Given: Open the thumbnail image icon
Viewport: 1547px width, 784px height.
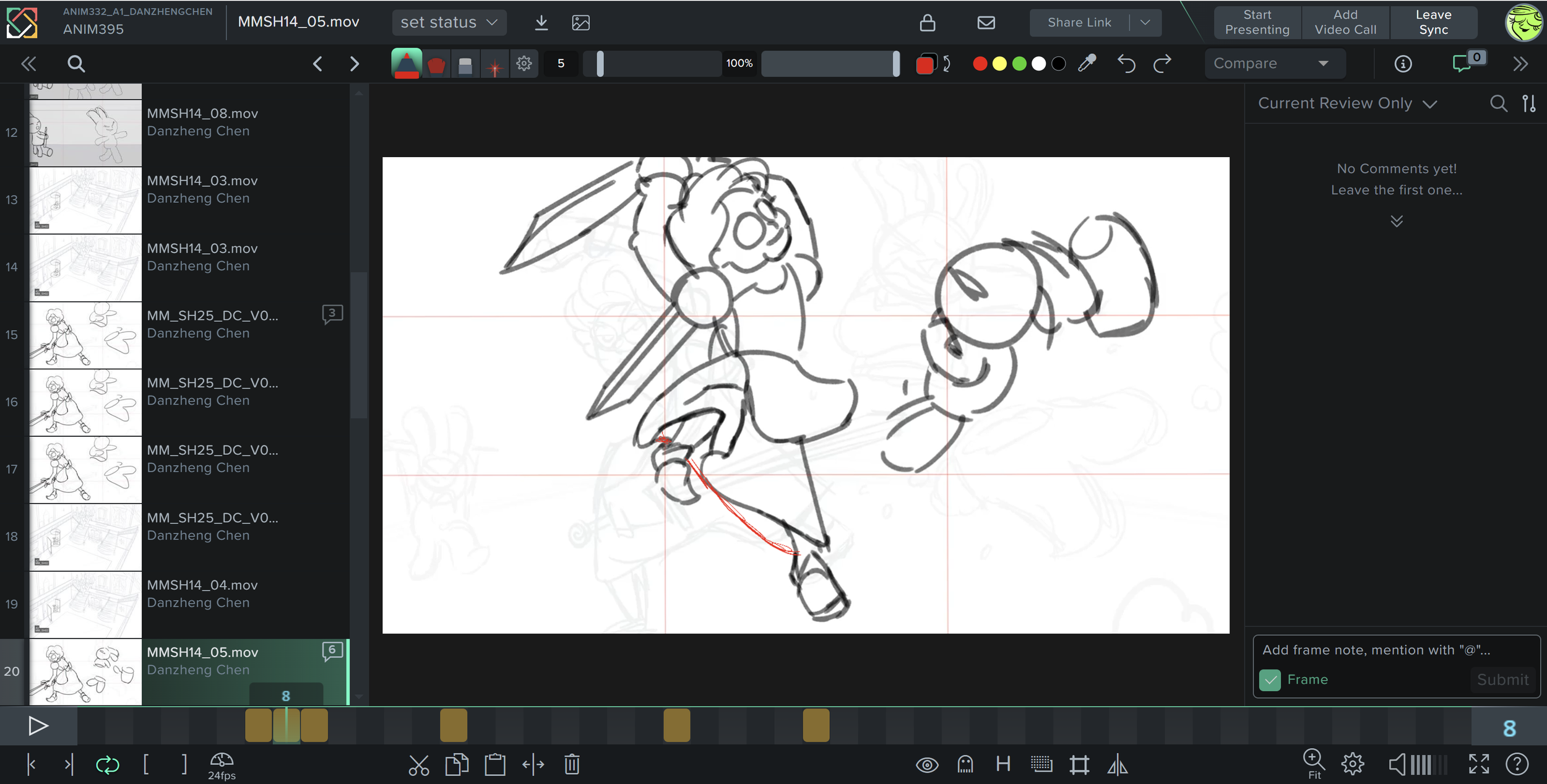Looking at the screenshot, I should click(x=580, y=22).
